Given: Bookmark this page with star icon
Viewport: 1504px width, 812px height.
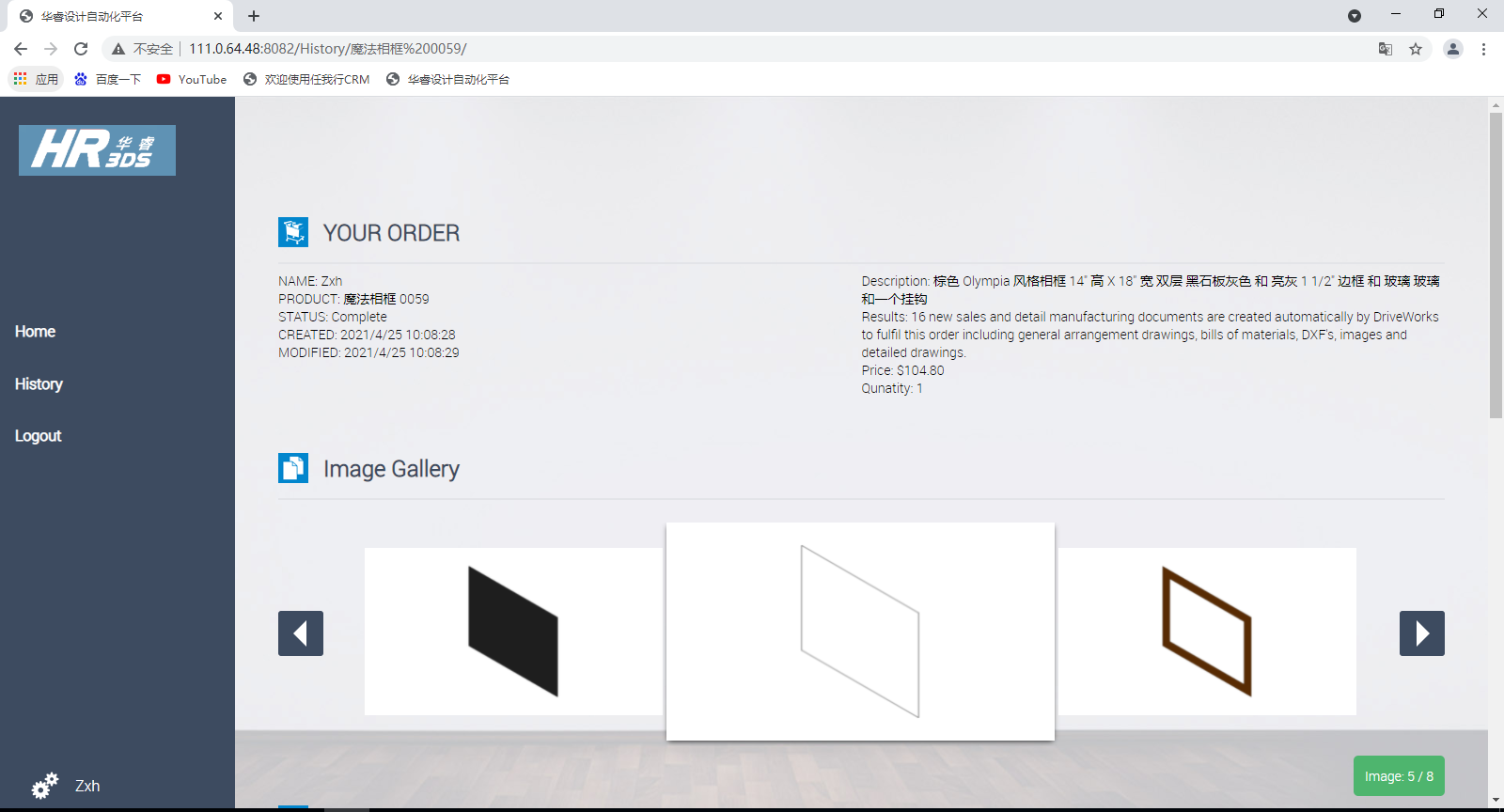Looking at the screenshot, I should coord(1416,49).
